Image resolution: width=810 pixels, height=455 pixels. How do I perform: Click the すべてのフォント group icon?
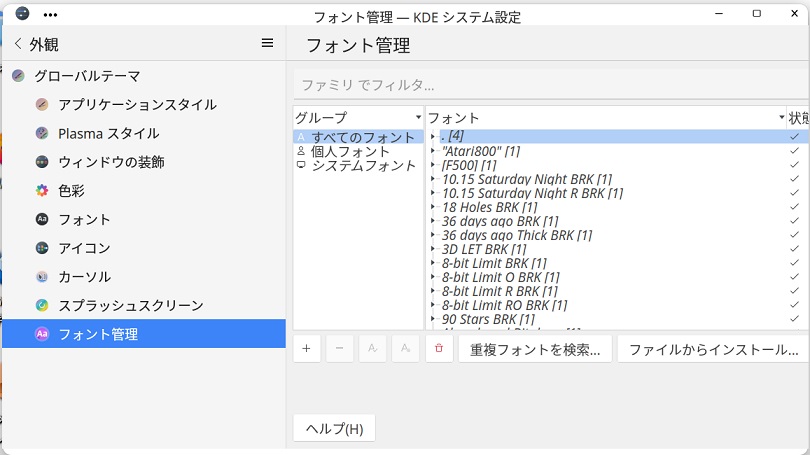tap(301, 137)
